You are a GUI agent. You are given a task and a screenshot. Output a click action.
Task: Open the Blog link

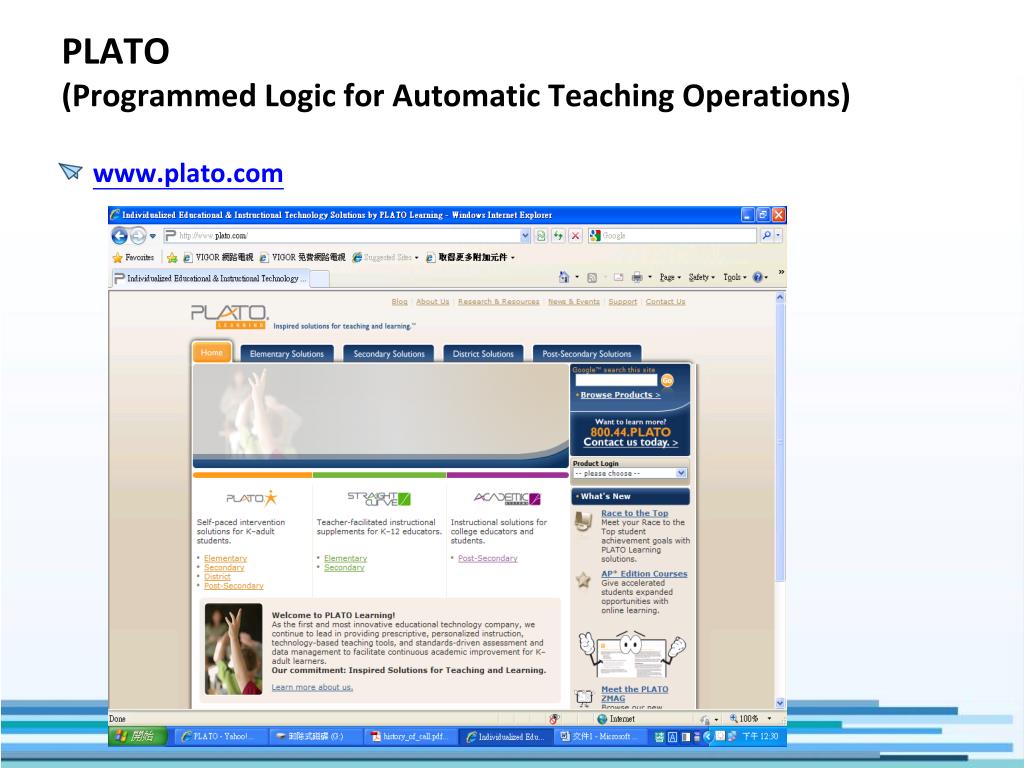coord(399,302)
